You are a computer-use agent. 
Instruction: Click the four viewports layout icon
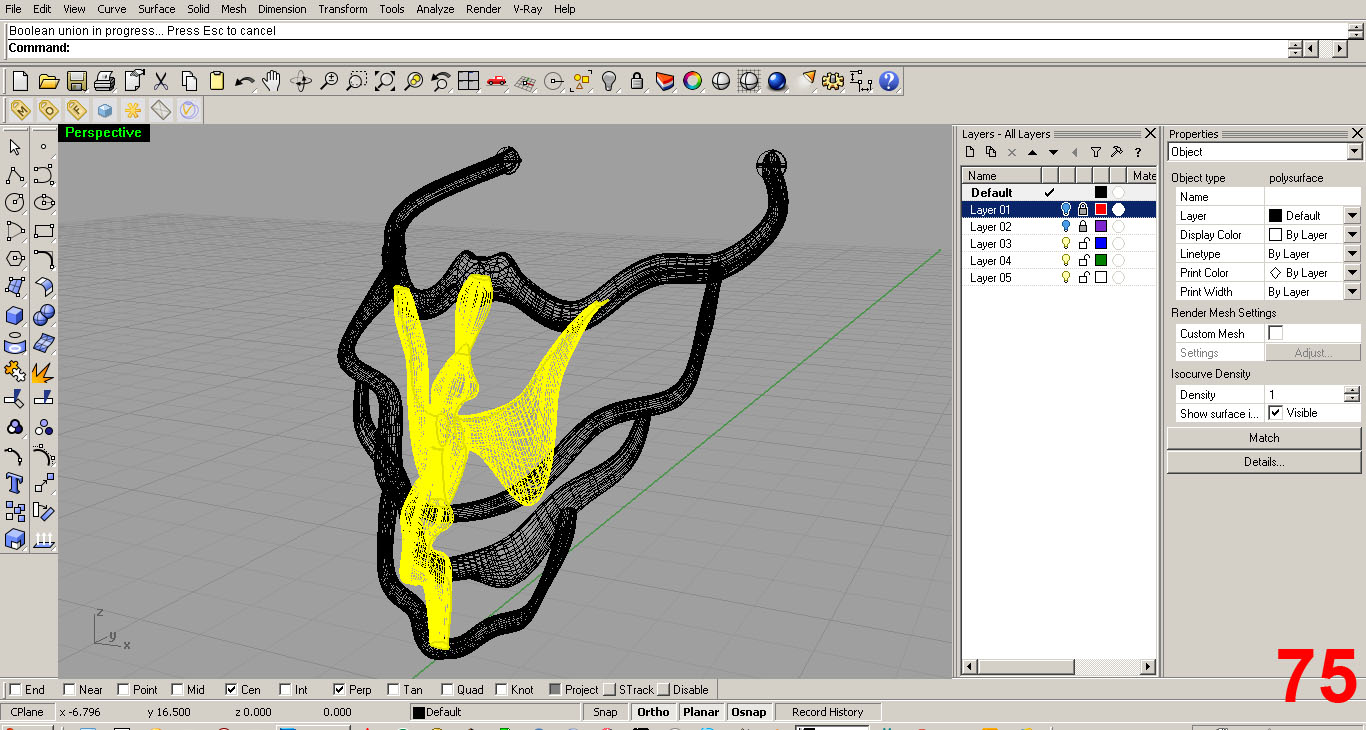click(468, 81)
